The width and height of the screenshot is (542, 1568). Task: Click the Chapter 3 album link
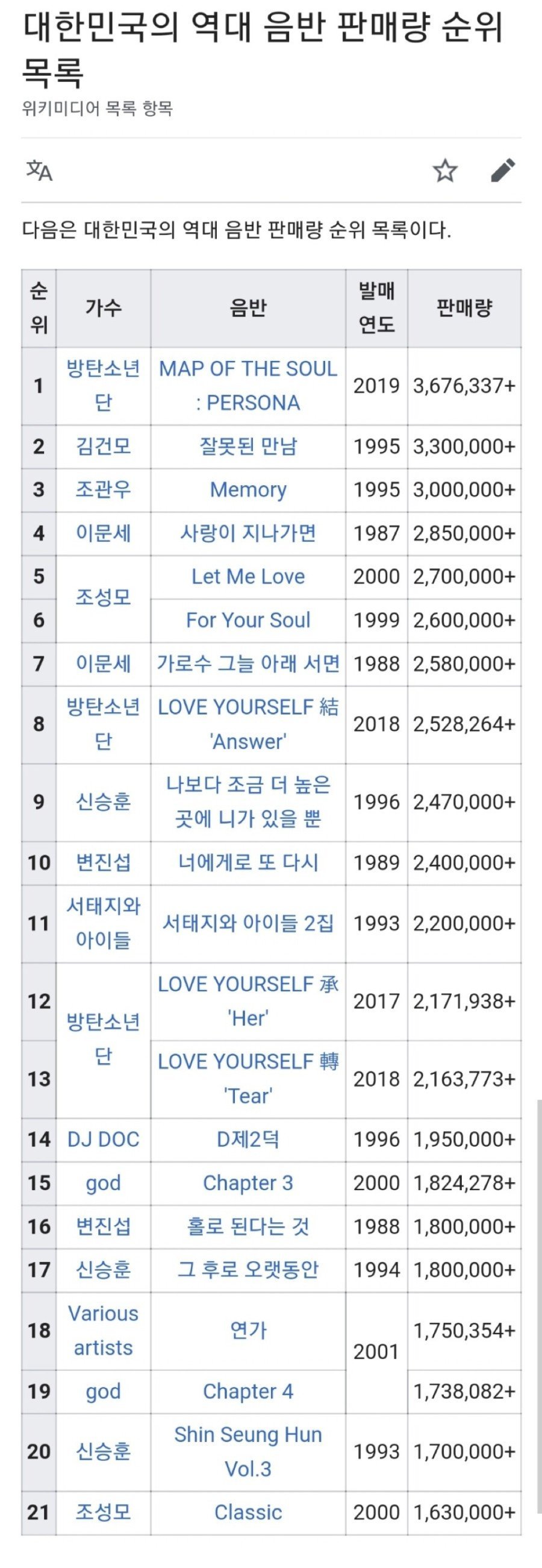[248, 1183]
